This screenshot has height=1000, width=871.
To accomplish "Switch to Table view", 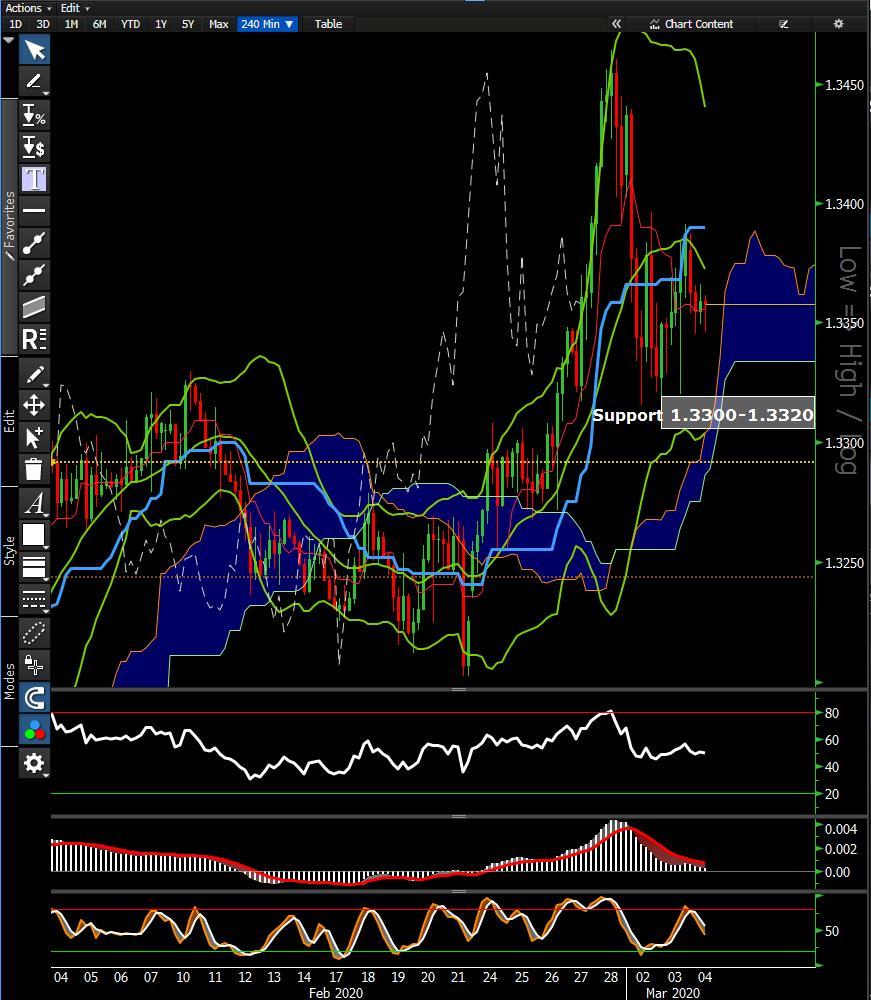I will 328,24.
